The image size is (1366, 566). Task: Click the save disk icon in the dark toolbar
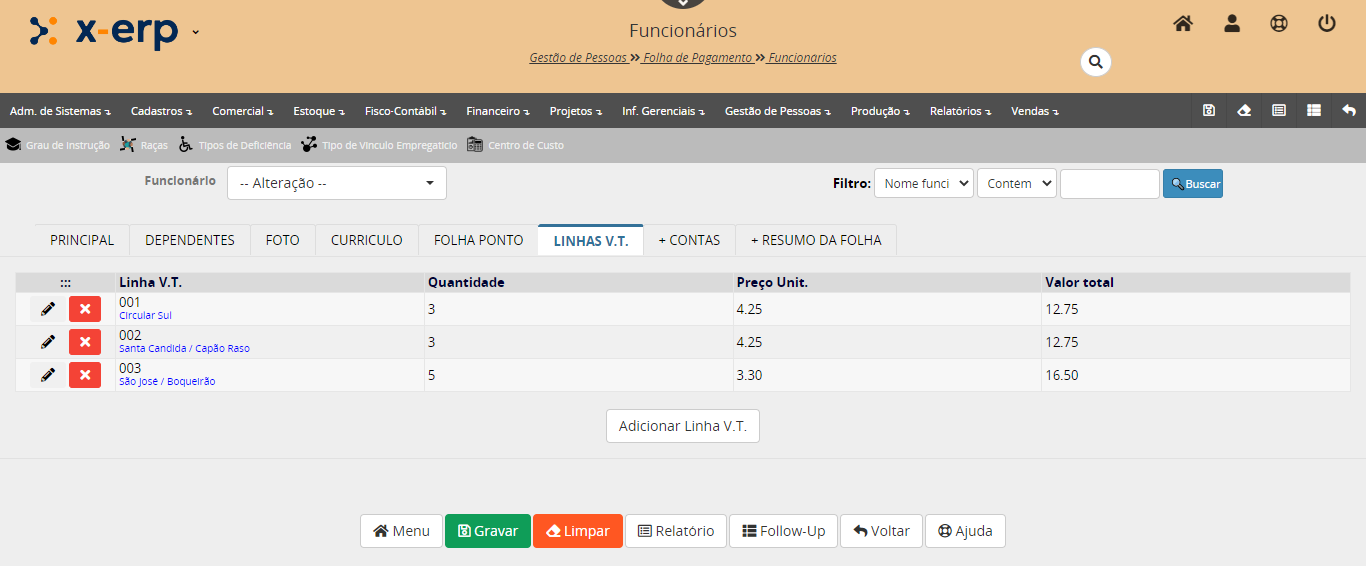click(1209, 111)
